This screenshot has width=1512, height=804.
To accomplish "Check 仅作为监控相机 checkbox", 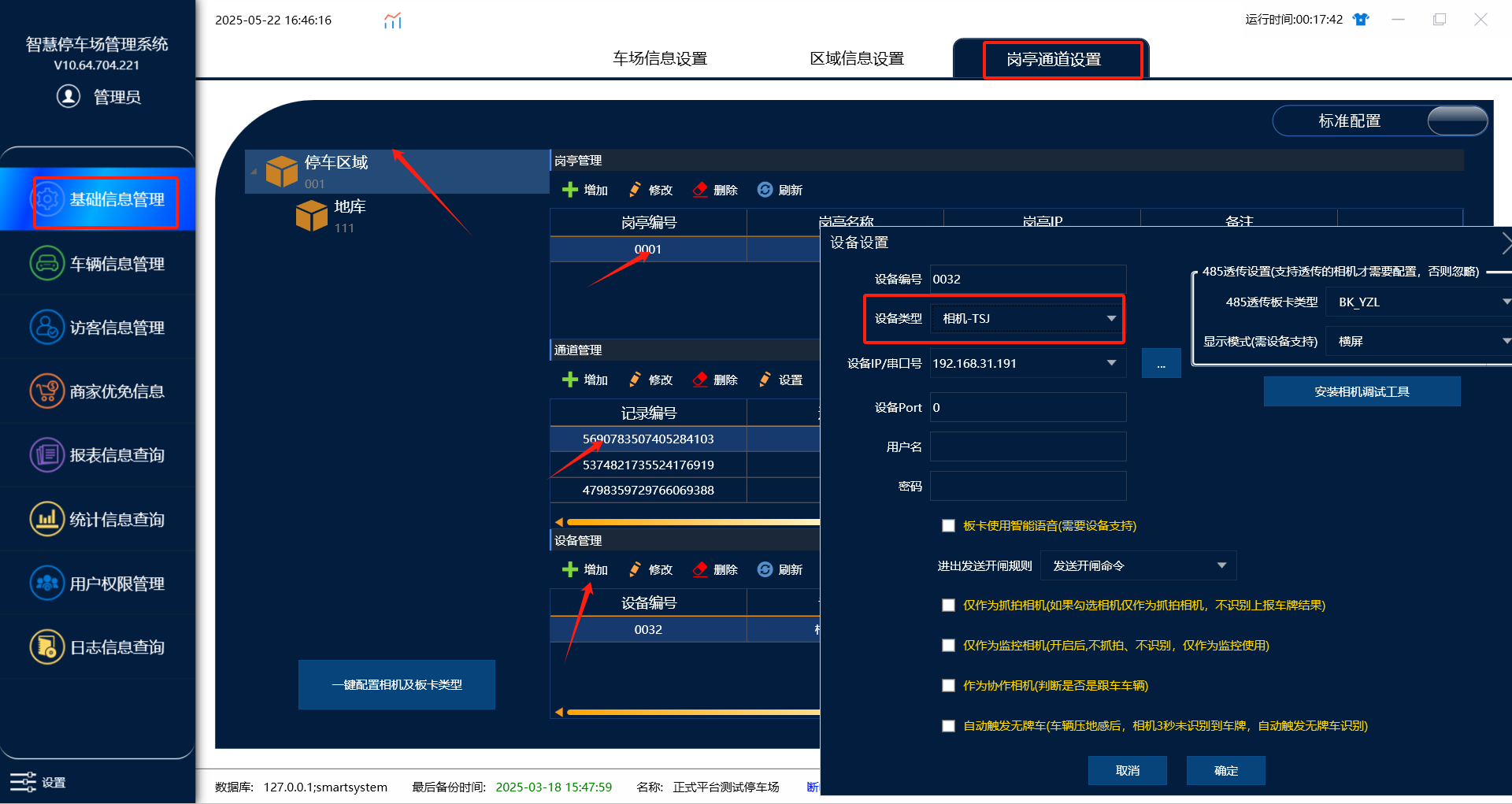I will [948, 646].
